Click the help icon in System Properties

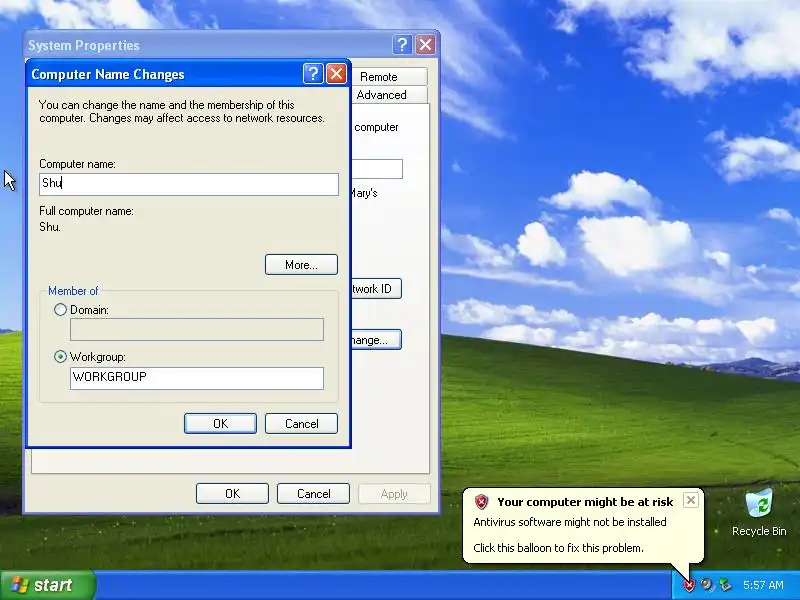coord(402,45)
